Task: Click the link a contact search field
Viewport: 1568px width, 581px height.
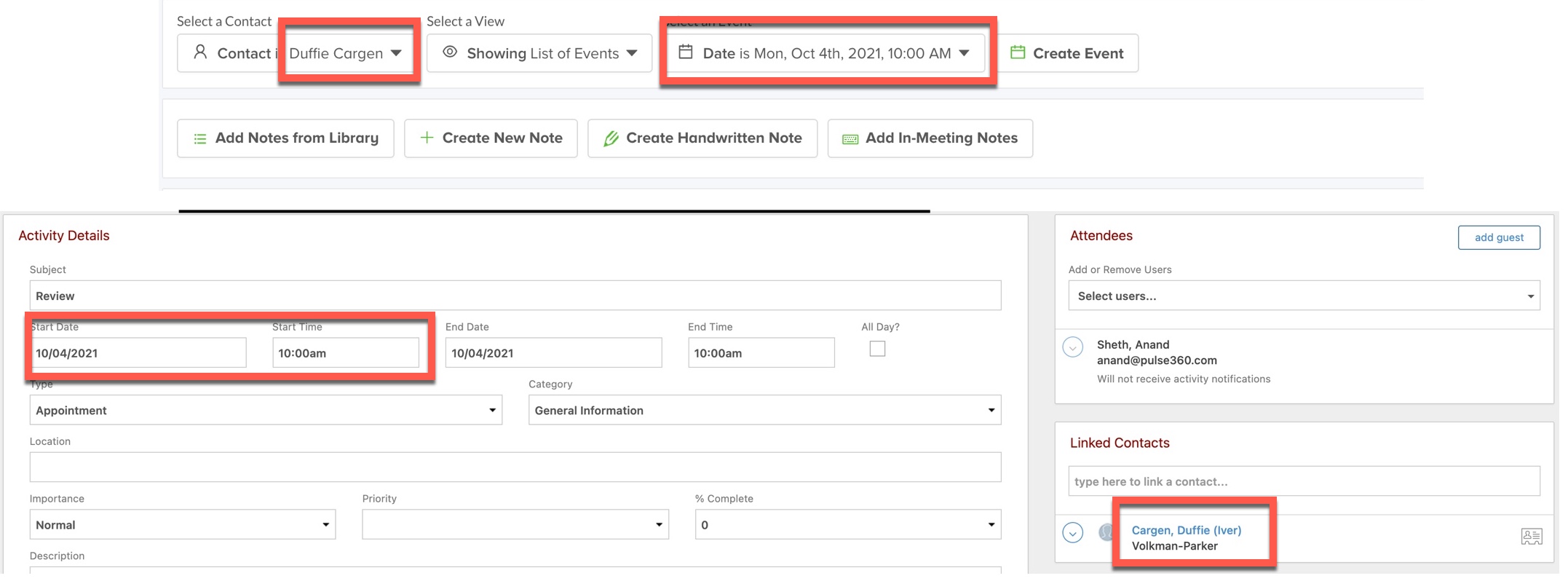Action: coord(1303,482)
